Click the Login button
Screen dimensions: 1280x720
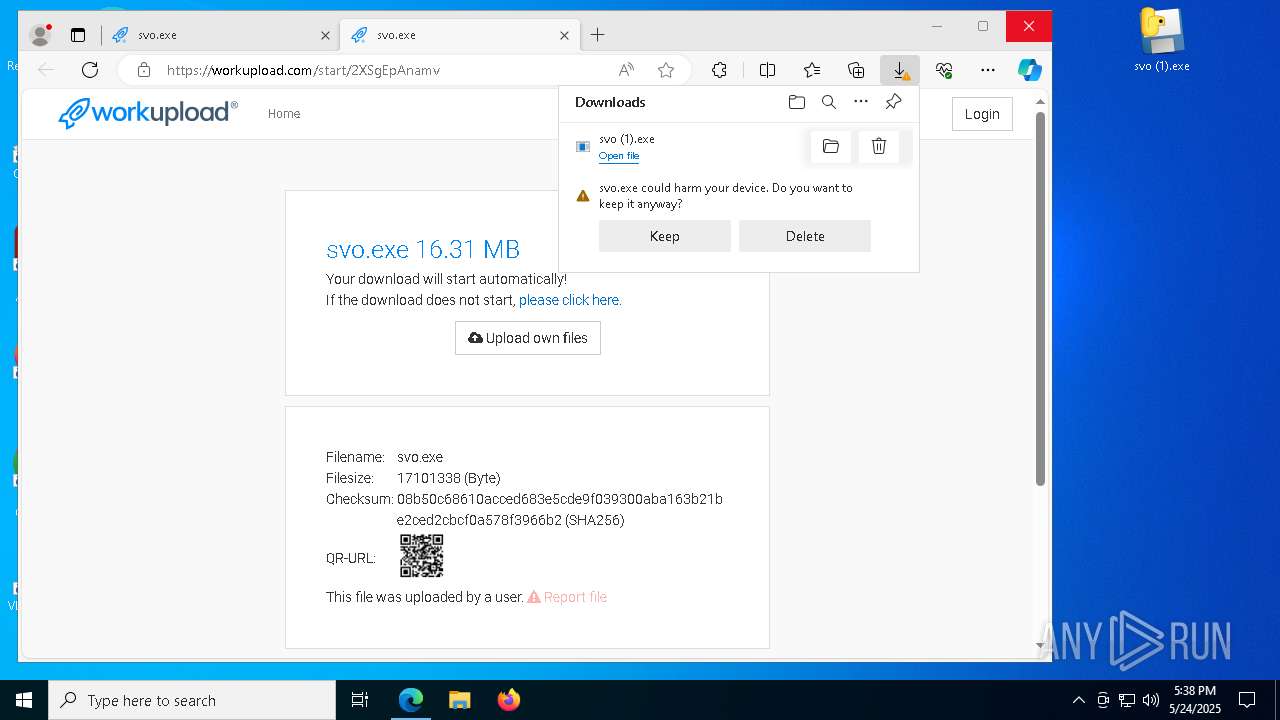(x=982, y=114)
